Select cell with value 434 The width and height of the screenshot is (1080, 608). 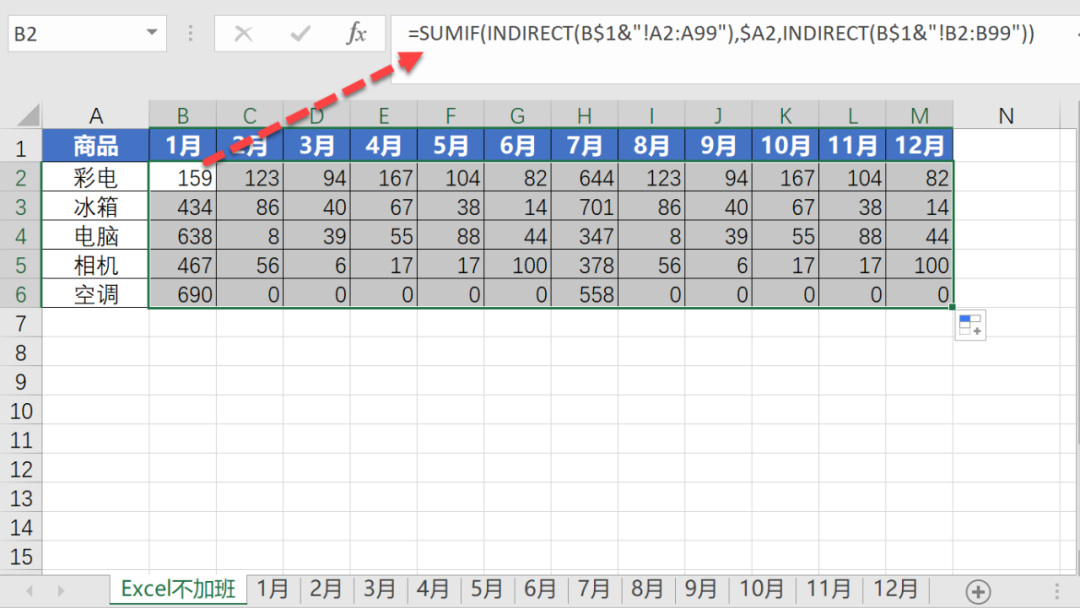183,207
